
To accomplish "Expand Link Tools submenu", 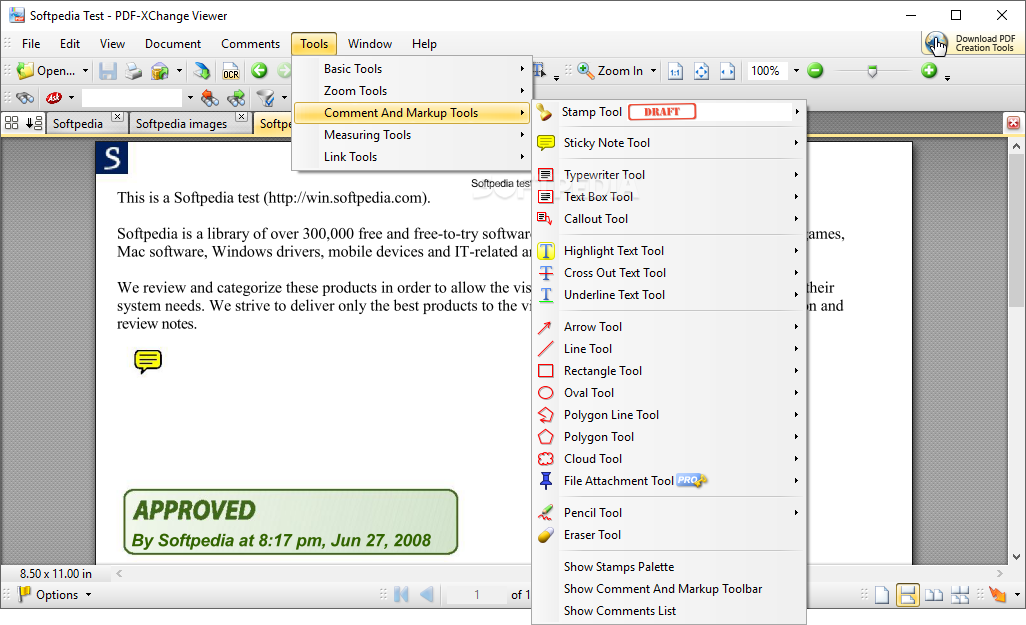I will [411, 157].
